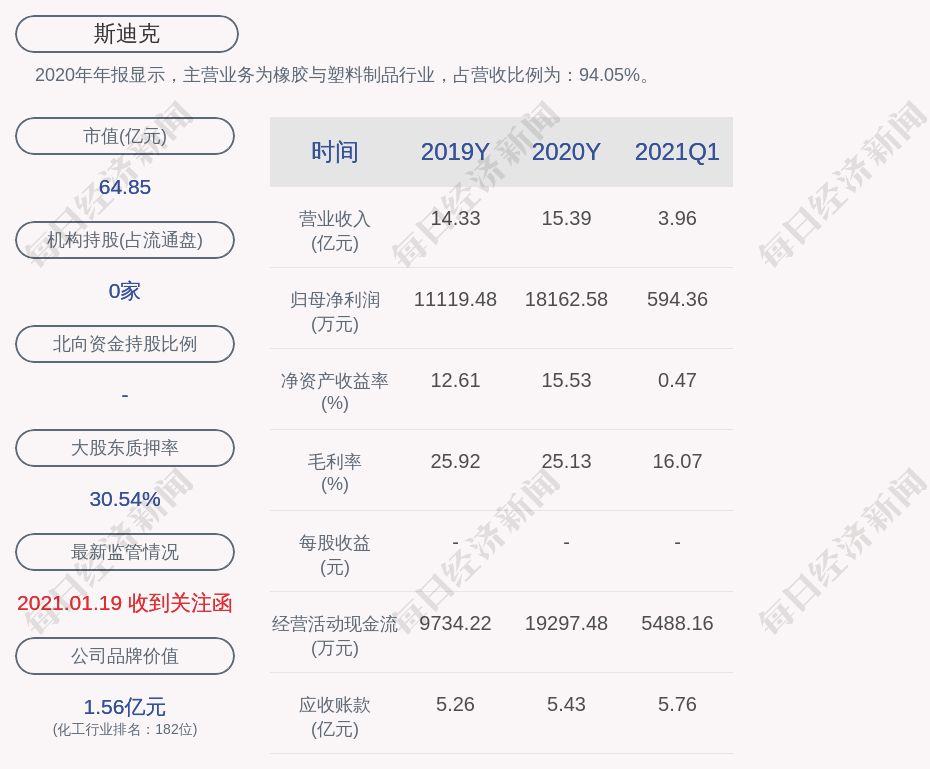
Task: Click cash flow value 5488.16
Action: pos(677,624)
